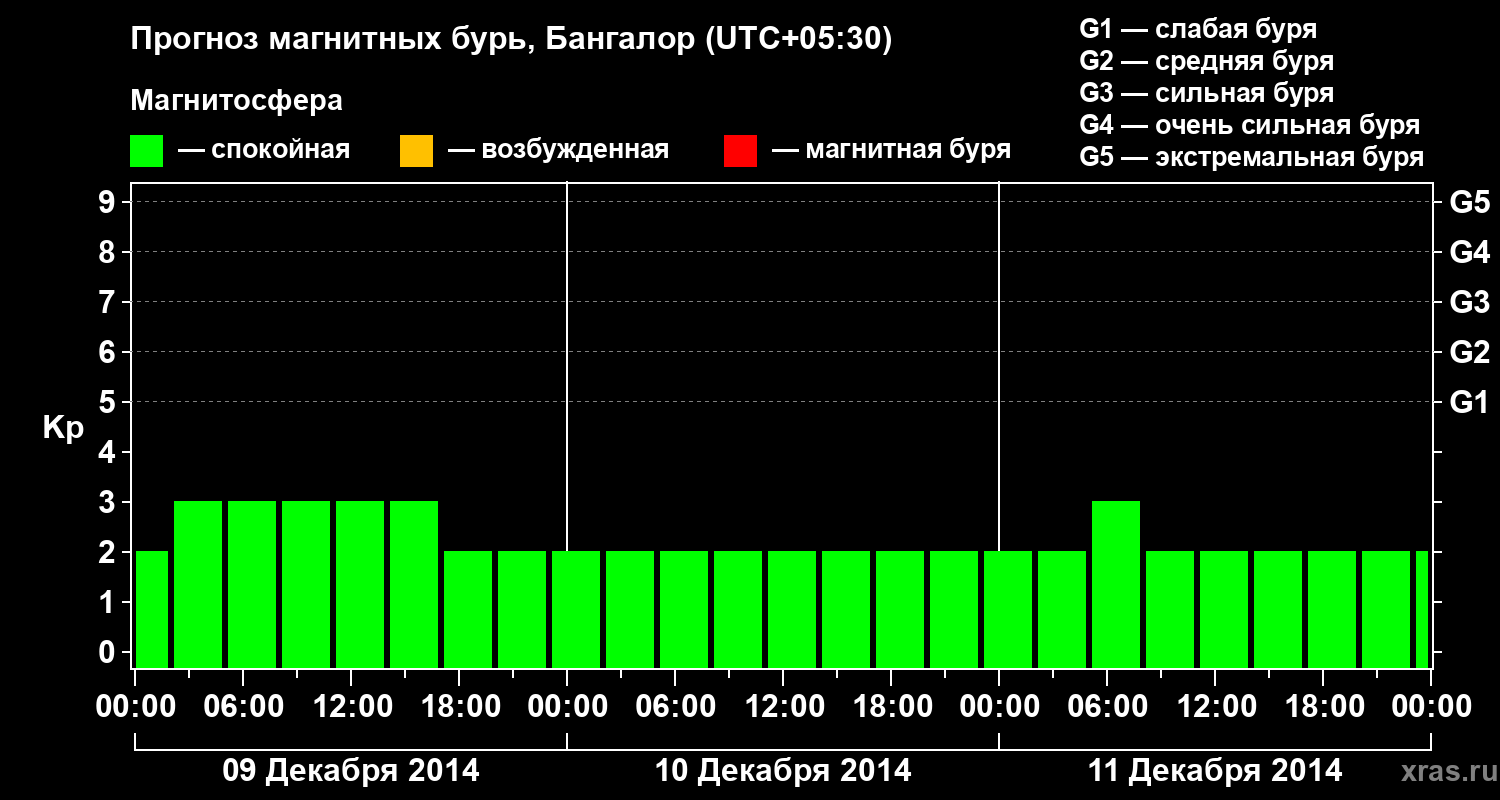Viewport: 1500px width, 800px height.
Task: Click legend line 'G5 — экстремальная буря'
Action: click(x=1252, y=157)
